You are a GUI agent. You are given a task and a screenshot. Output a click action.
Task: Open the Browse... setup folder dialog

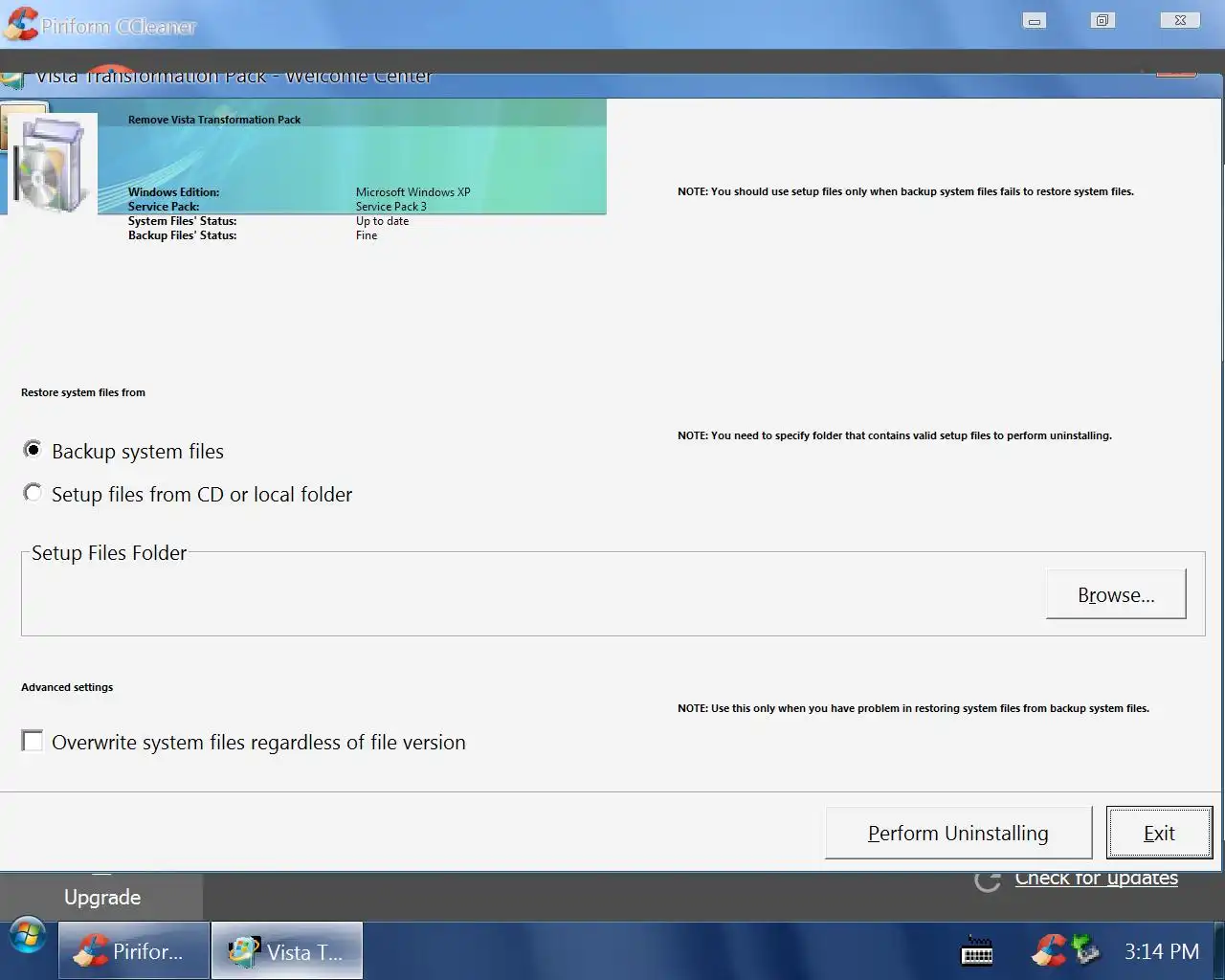click(1116, 594)
